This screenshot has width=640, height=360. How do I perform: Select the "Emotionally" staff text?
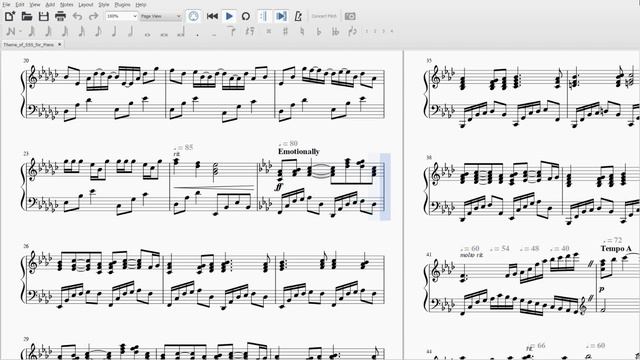298,151
